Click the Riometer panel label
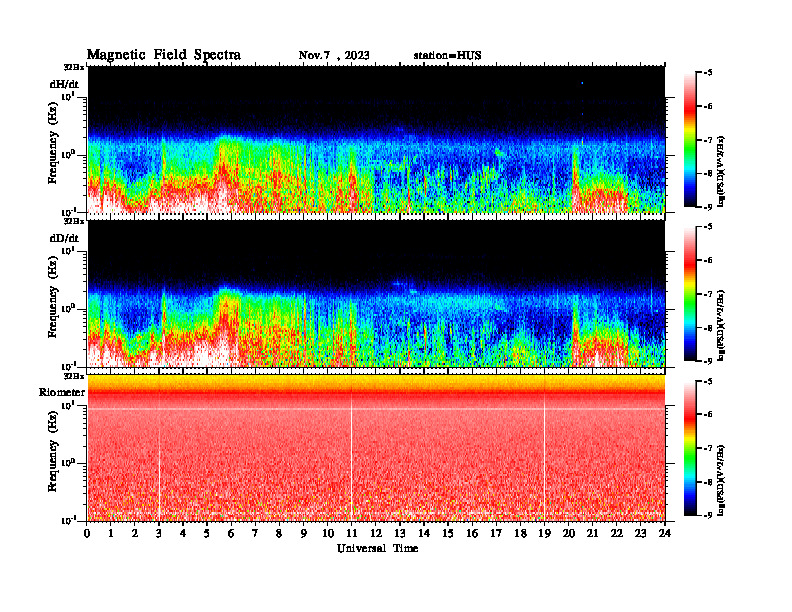Image resolution: width=792 pixels, height=612 pixels. pos(62,392)
